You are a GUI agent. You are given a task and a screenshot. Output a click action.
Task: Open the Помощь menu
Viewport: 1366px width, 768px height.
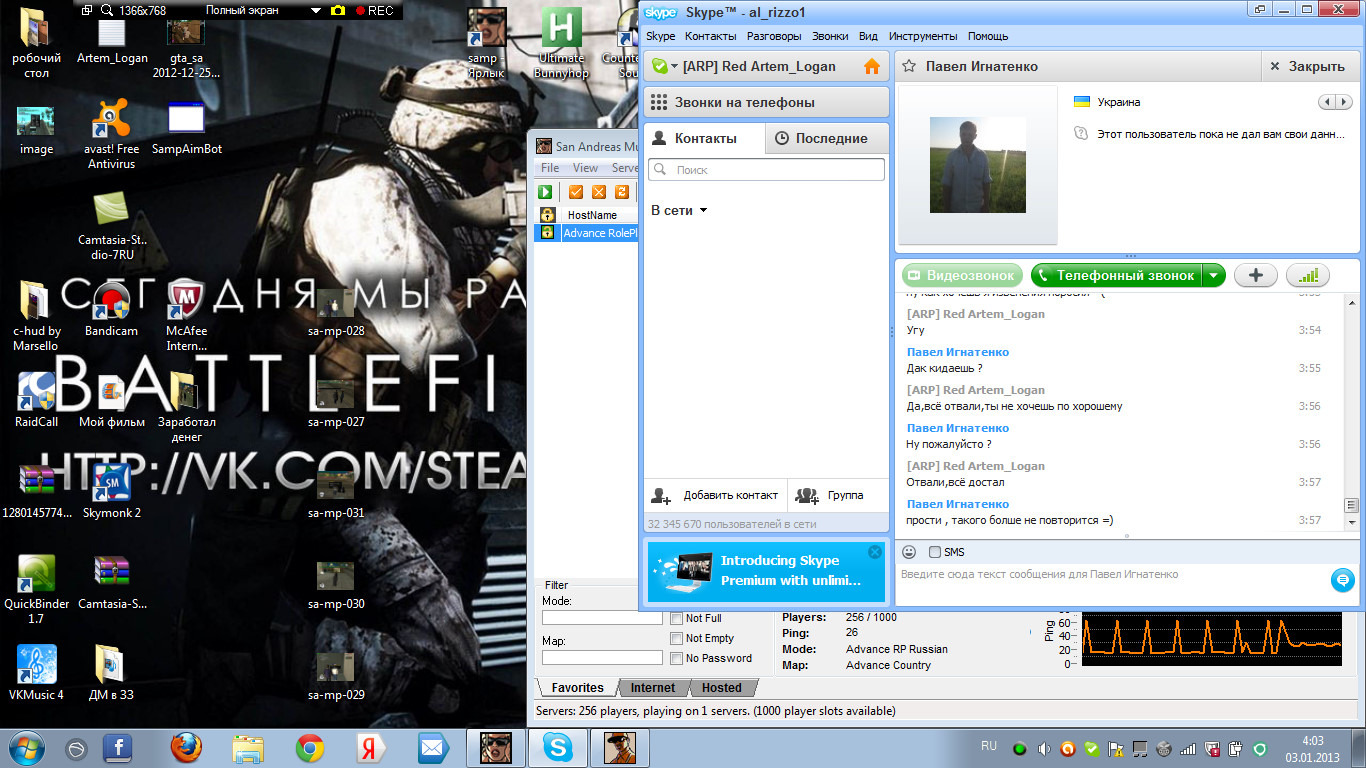pos(988,36)
